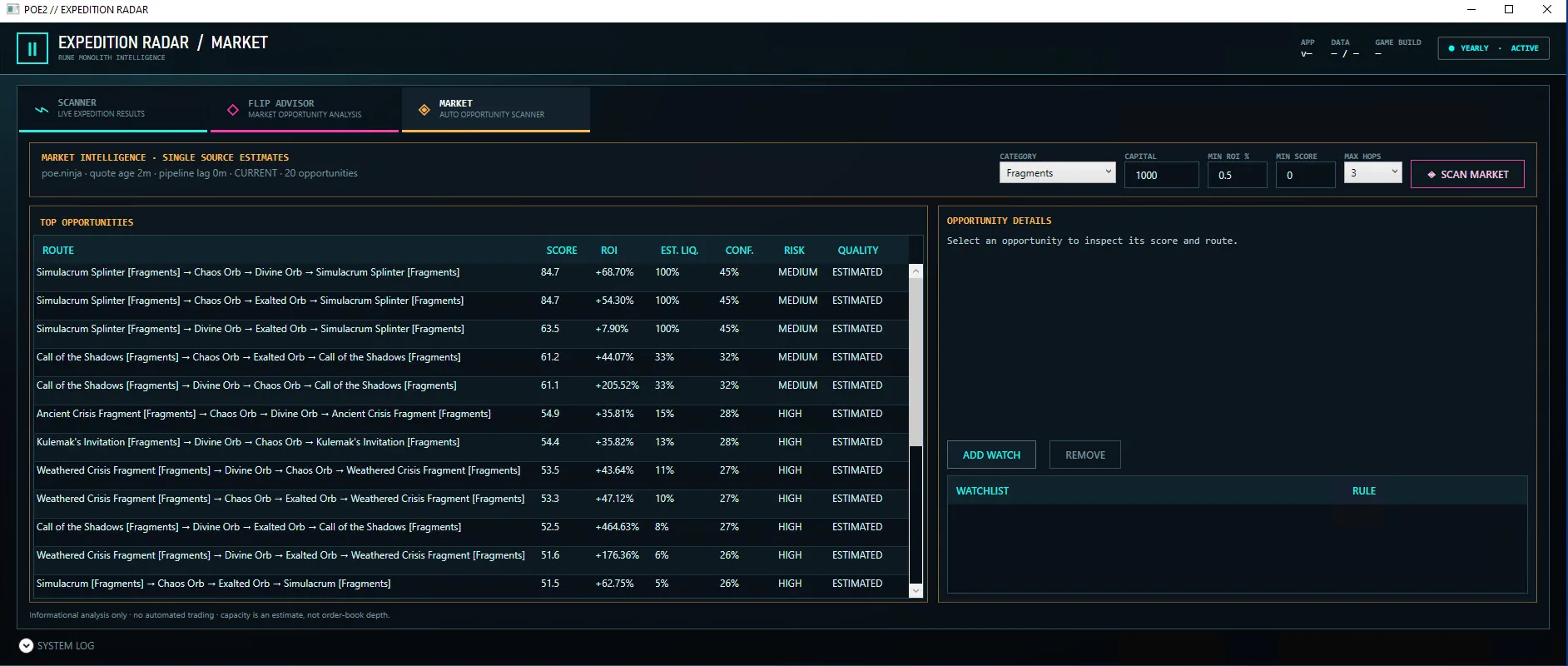1568x666 pixels.
Task: Click the Capital input field
Action: [x=1161, y=175]
